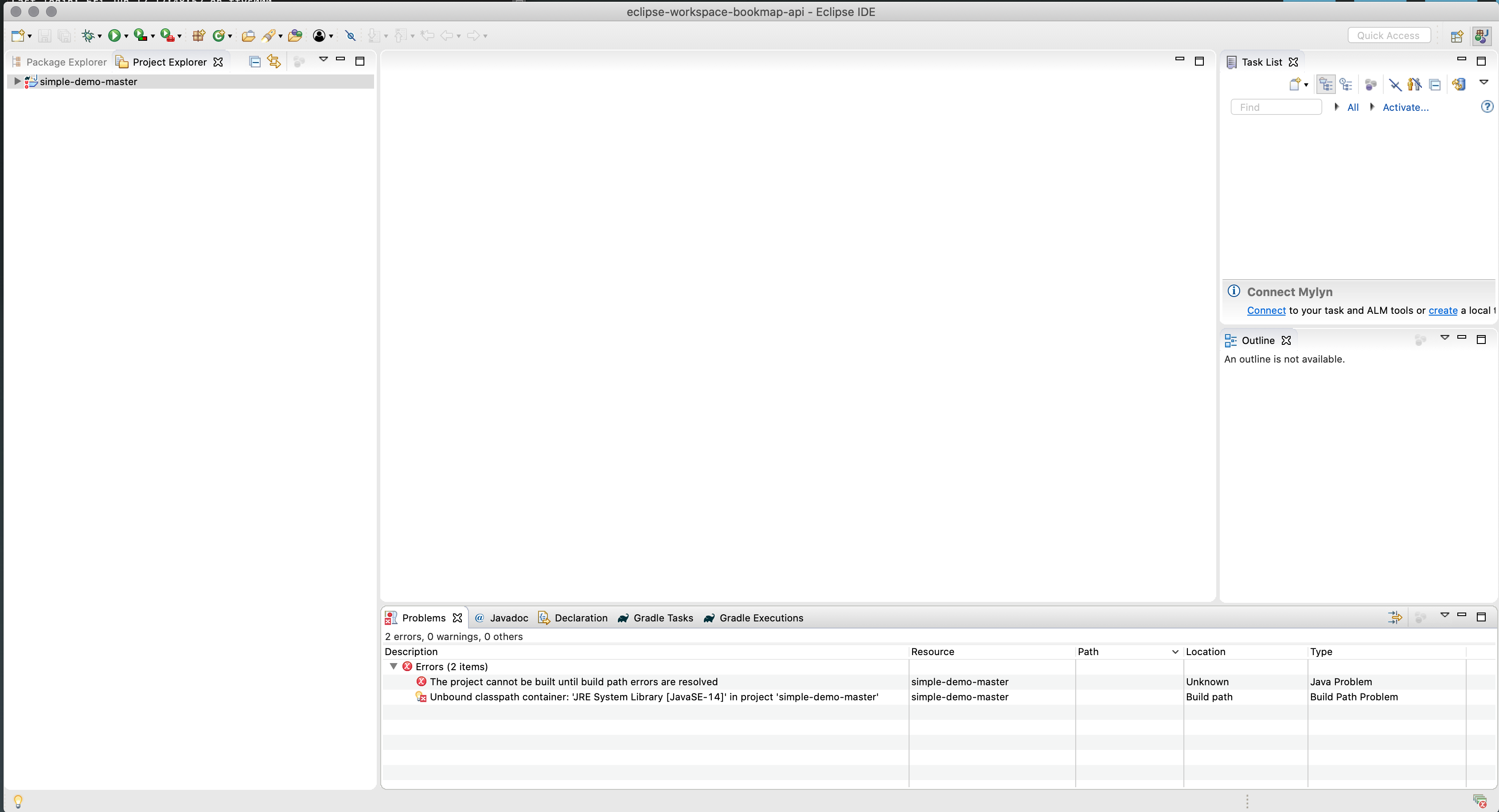Click the Find input field in Task List
1499x812 pixels.
(1277, 107)
